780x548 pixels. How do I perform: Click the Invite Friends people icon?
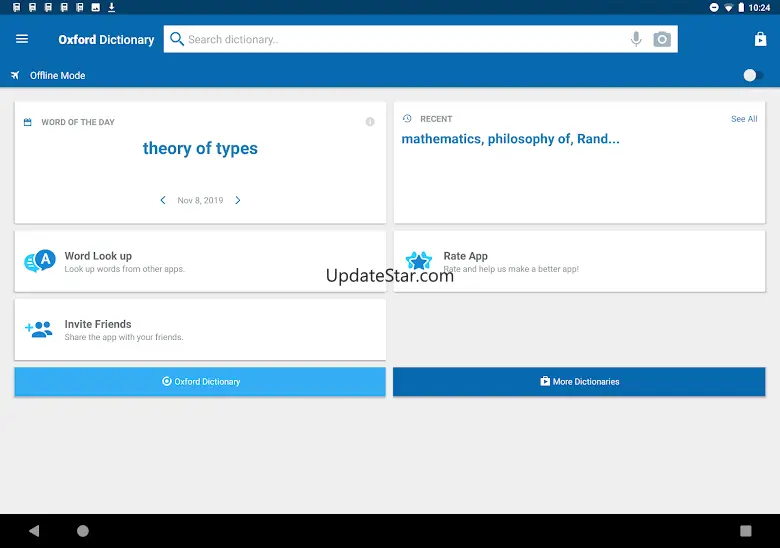39,329
